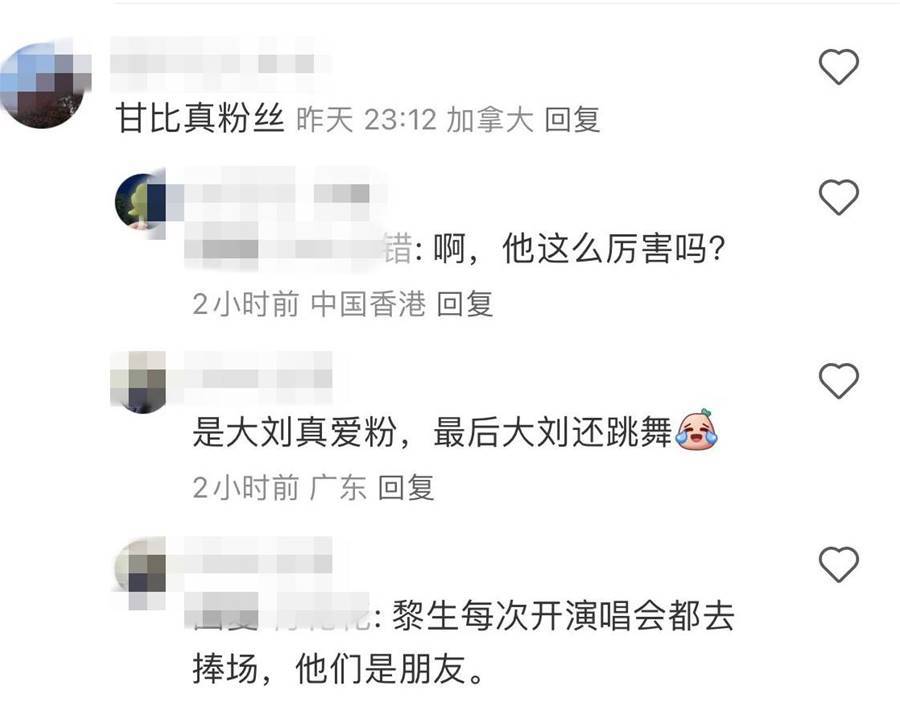Open username above '黎生每次开演唱会' comment
Image resolution: width=900 pixels, height=706 pixels.
tap(258, 563)
